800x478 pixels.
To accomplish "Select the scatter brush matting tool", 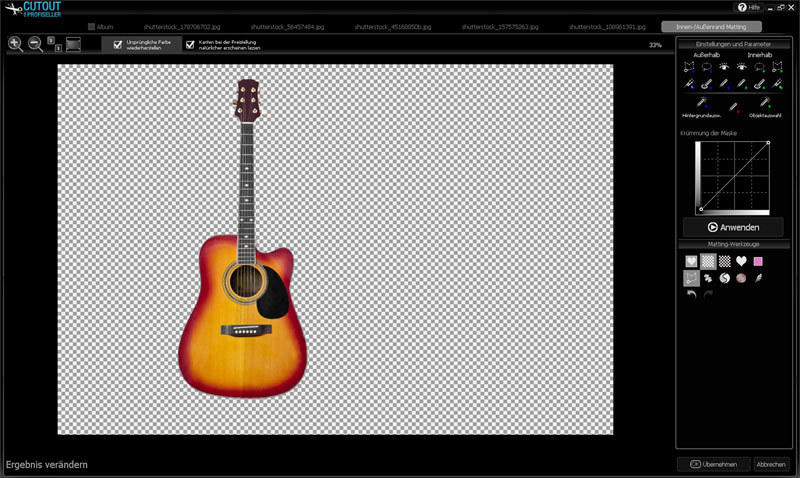I will point(708,278).
